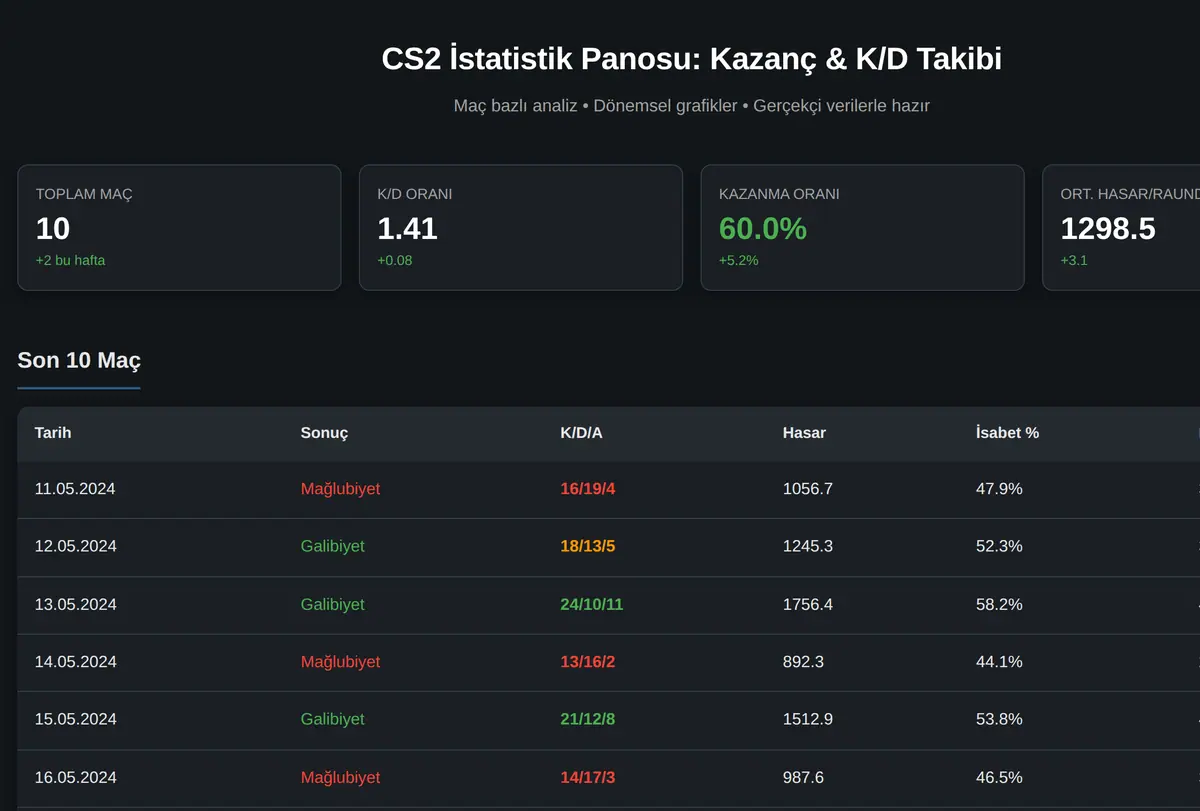This screenshot has height=811, width=1200.
Task: Click the K/D/A value 13/16/2
Action: click(x=588, y=662)
